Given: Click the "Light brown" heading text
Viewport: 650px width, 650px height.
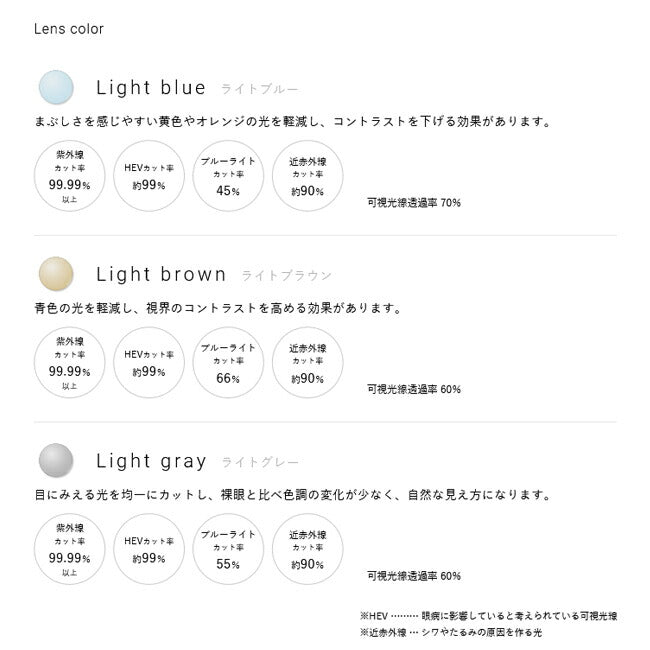Looking at the screenshot, I should coord(161,274).
